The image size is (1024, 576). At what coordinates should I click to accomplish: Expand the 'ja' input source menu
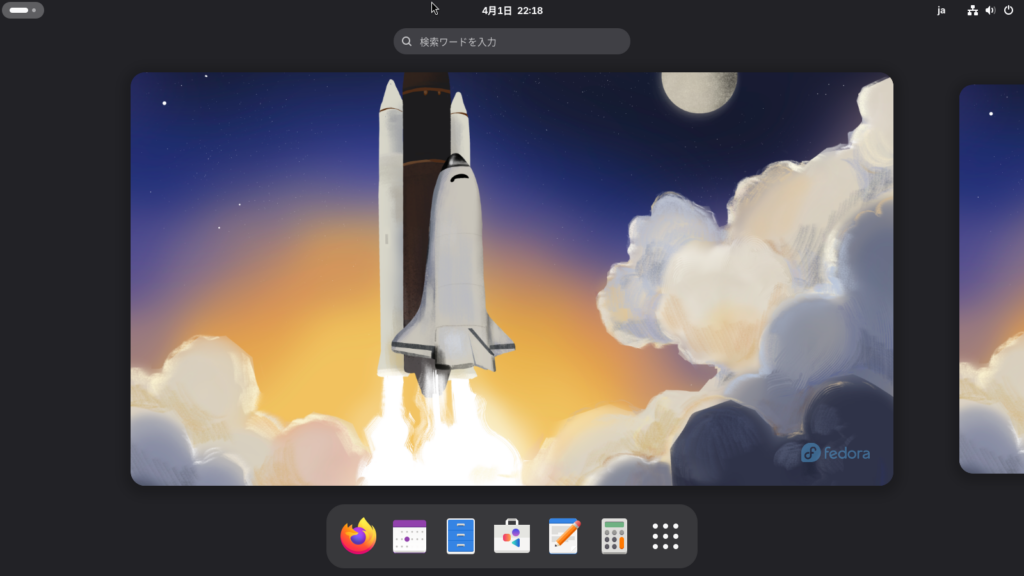(941, 10)
